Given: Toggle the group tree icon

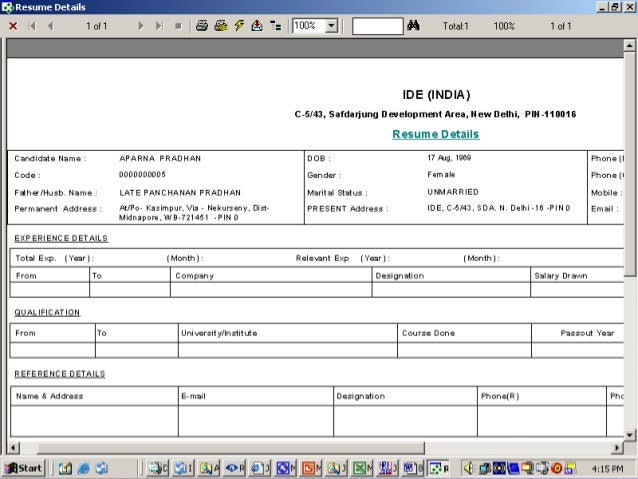Looking at the screenshot, I should [276, 26].
